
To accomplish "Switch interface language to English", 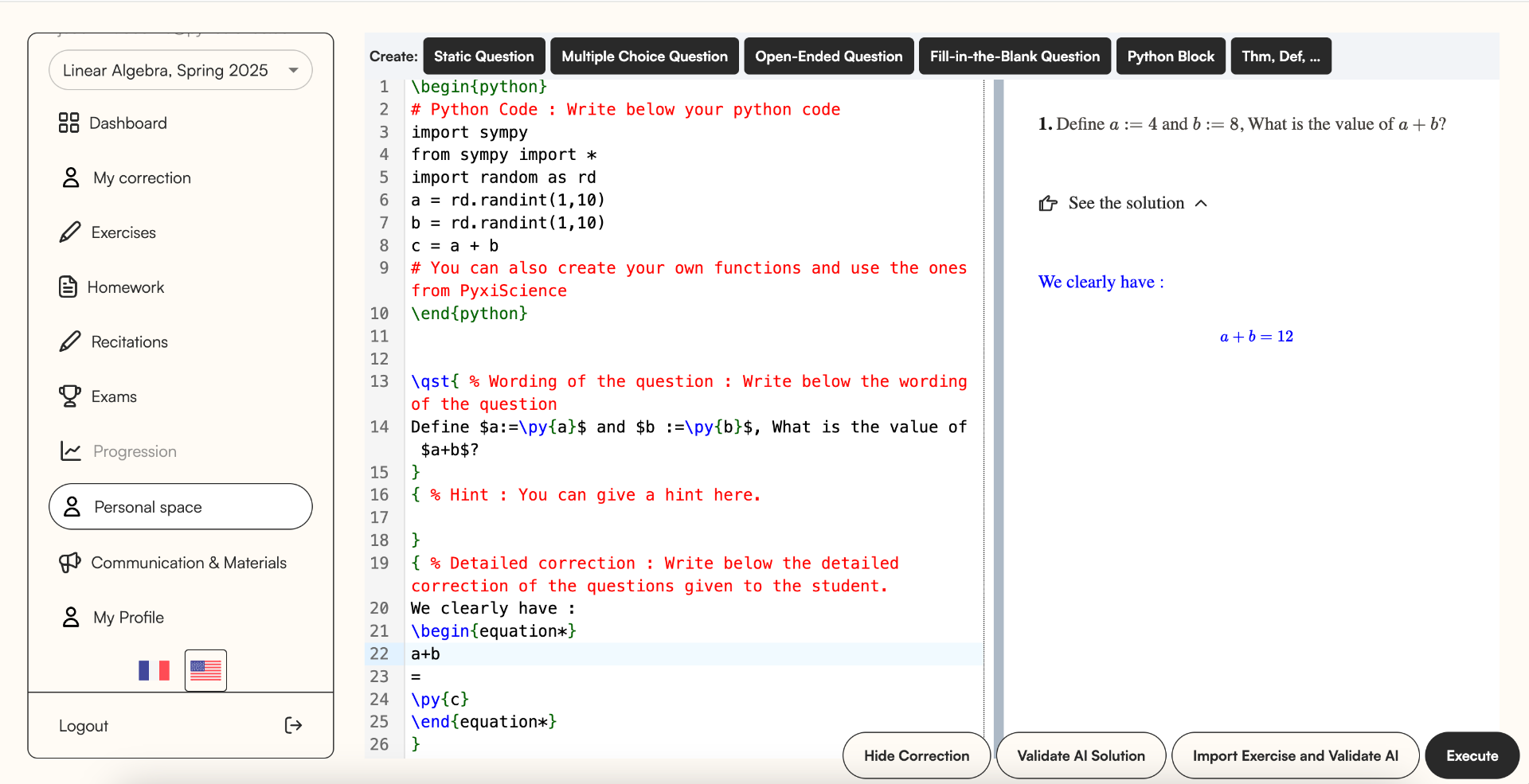I will pyautogui.click(x=205, y=670).
